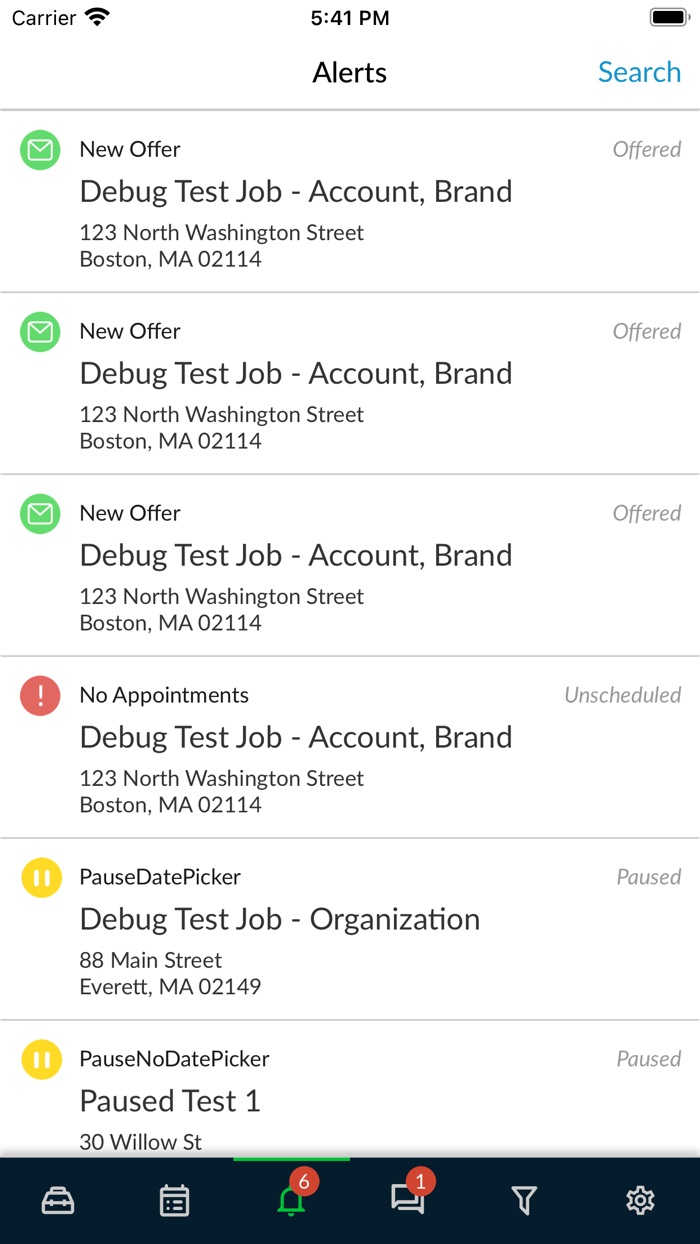This screenshot has width=700, height=1244.
Task: Select the alerts bell tab
Action: (x=290, y=1200)
